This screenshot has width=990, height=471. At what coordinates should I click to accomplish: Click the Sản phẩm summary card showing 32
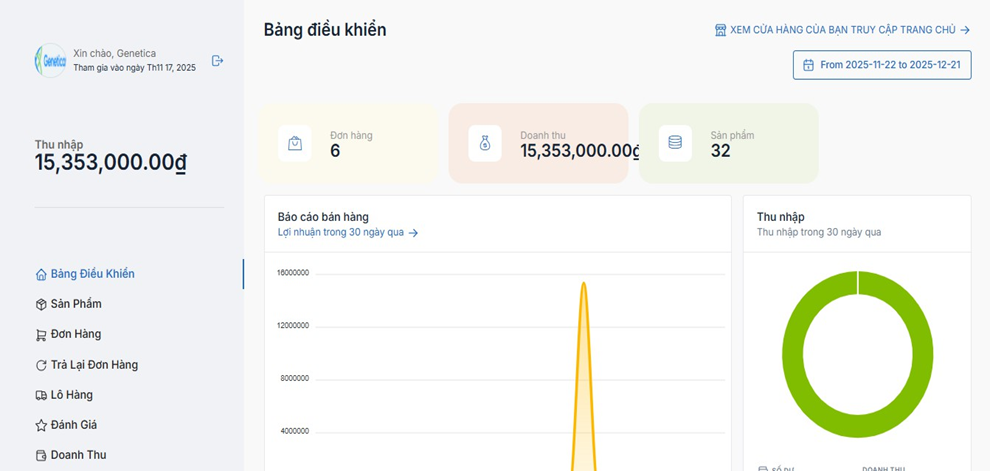tap(728, 143)
